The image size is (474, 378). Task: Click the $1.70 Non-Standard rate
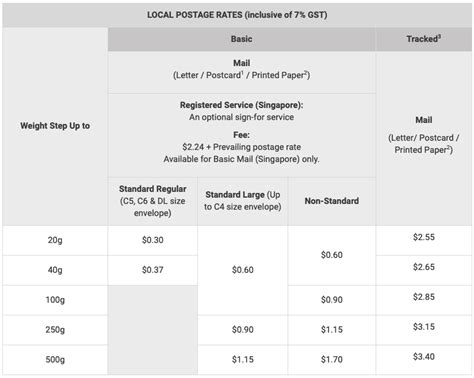[332, 359]
